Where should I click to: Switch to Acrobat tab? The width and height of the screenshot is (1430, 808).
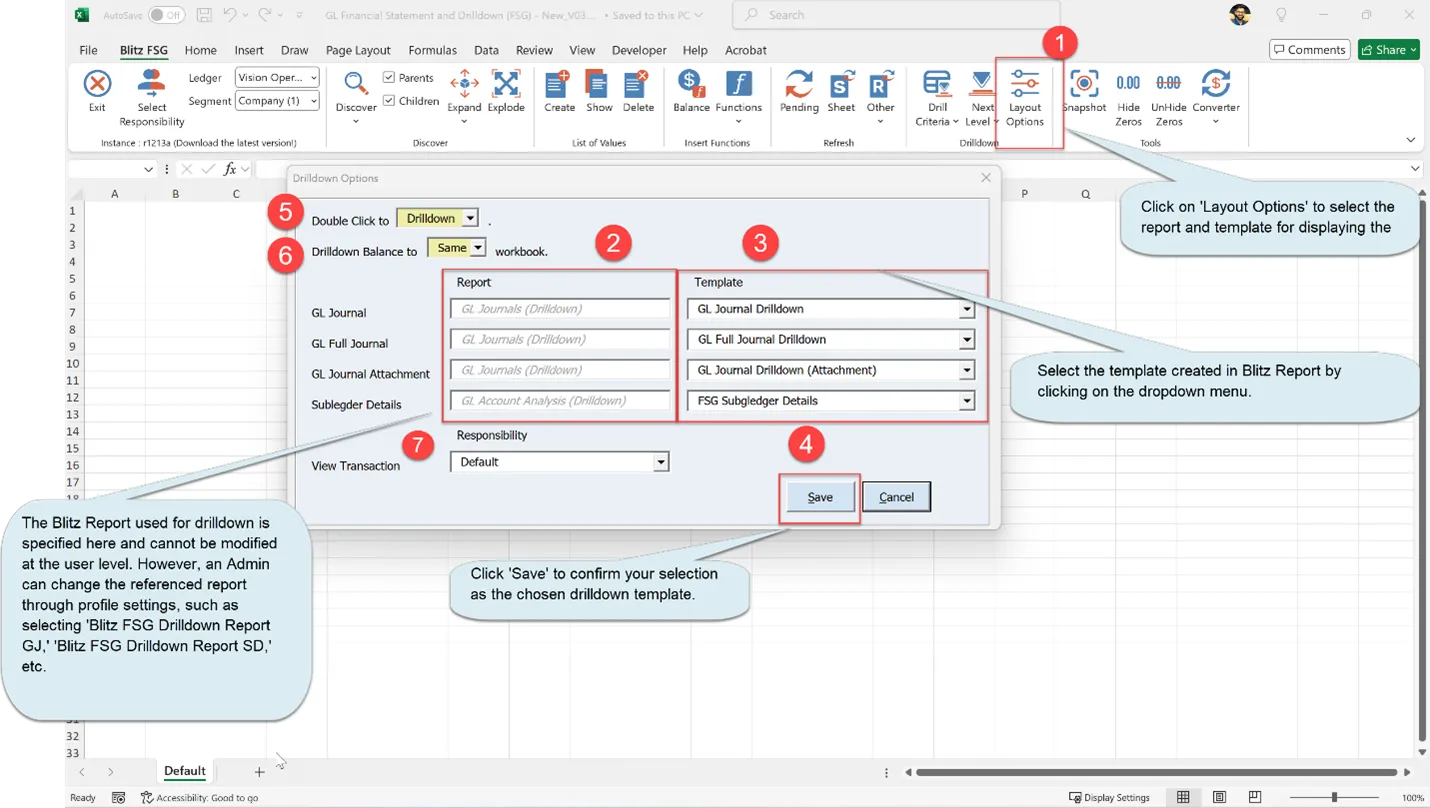point(746,50)
